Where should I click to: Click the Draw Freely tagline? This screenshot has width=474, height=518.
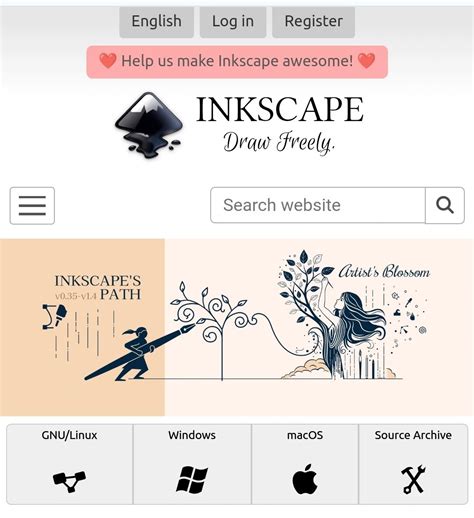(x=279, y=143)
